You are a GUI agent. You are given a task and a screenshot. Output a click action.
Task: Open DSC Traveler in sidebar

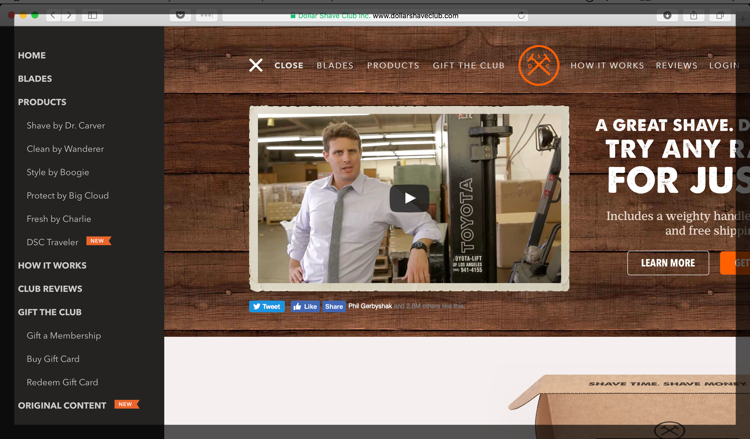(52, 242)
